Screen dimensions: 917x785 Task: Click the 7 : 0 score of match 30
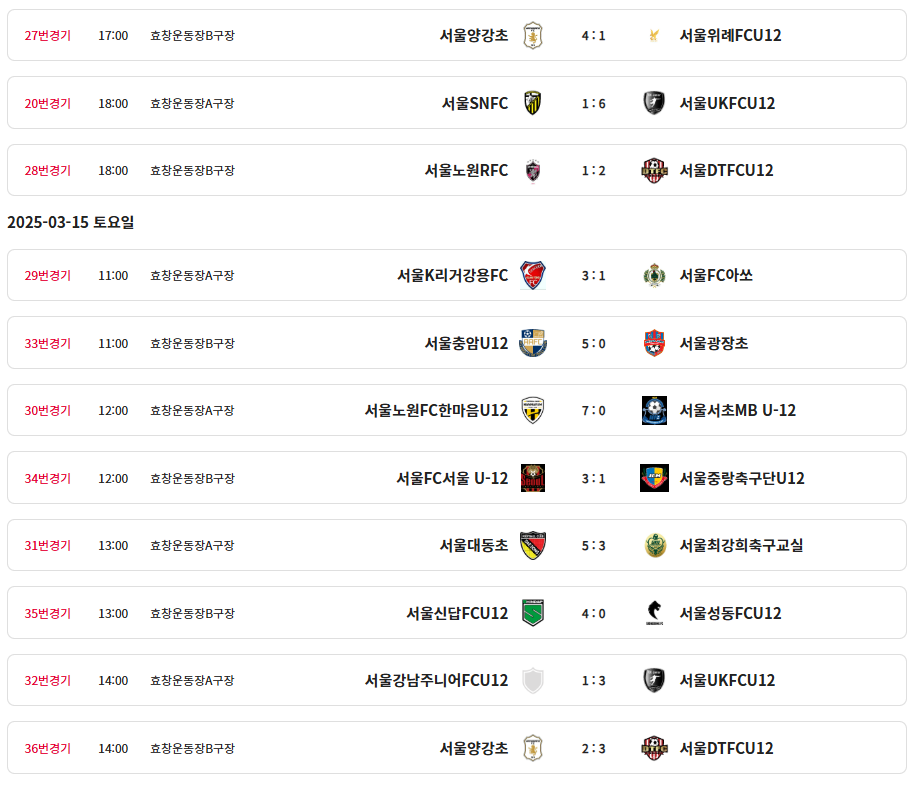593,410
